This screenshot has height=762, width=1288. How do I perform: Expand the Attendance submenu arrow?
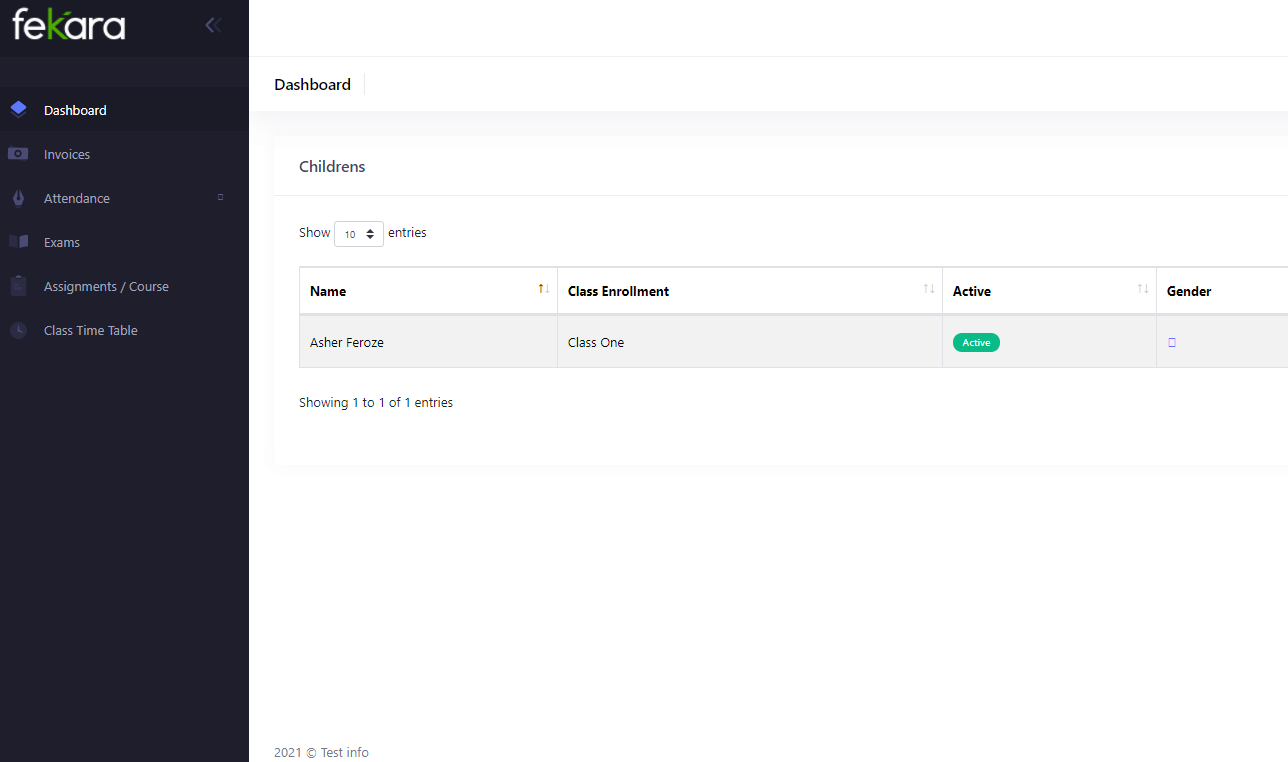pyautogui.click(x=220, y=197)
